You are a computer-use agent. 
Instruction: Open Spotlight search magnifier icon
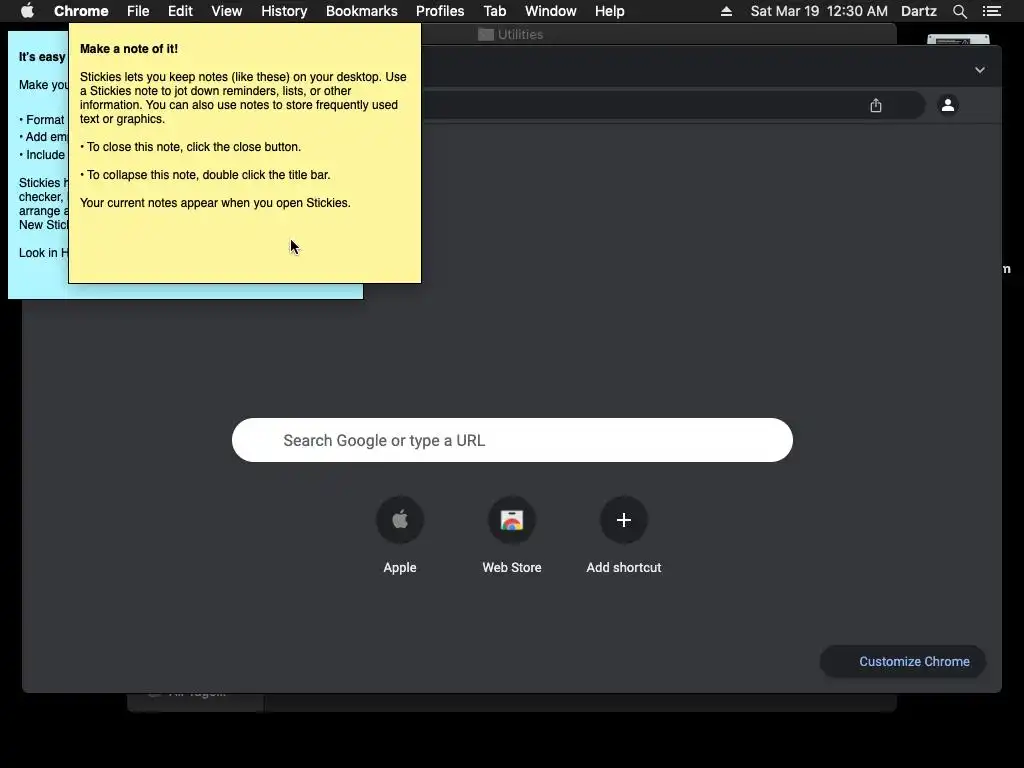[x=959, y=11]
